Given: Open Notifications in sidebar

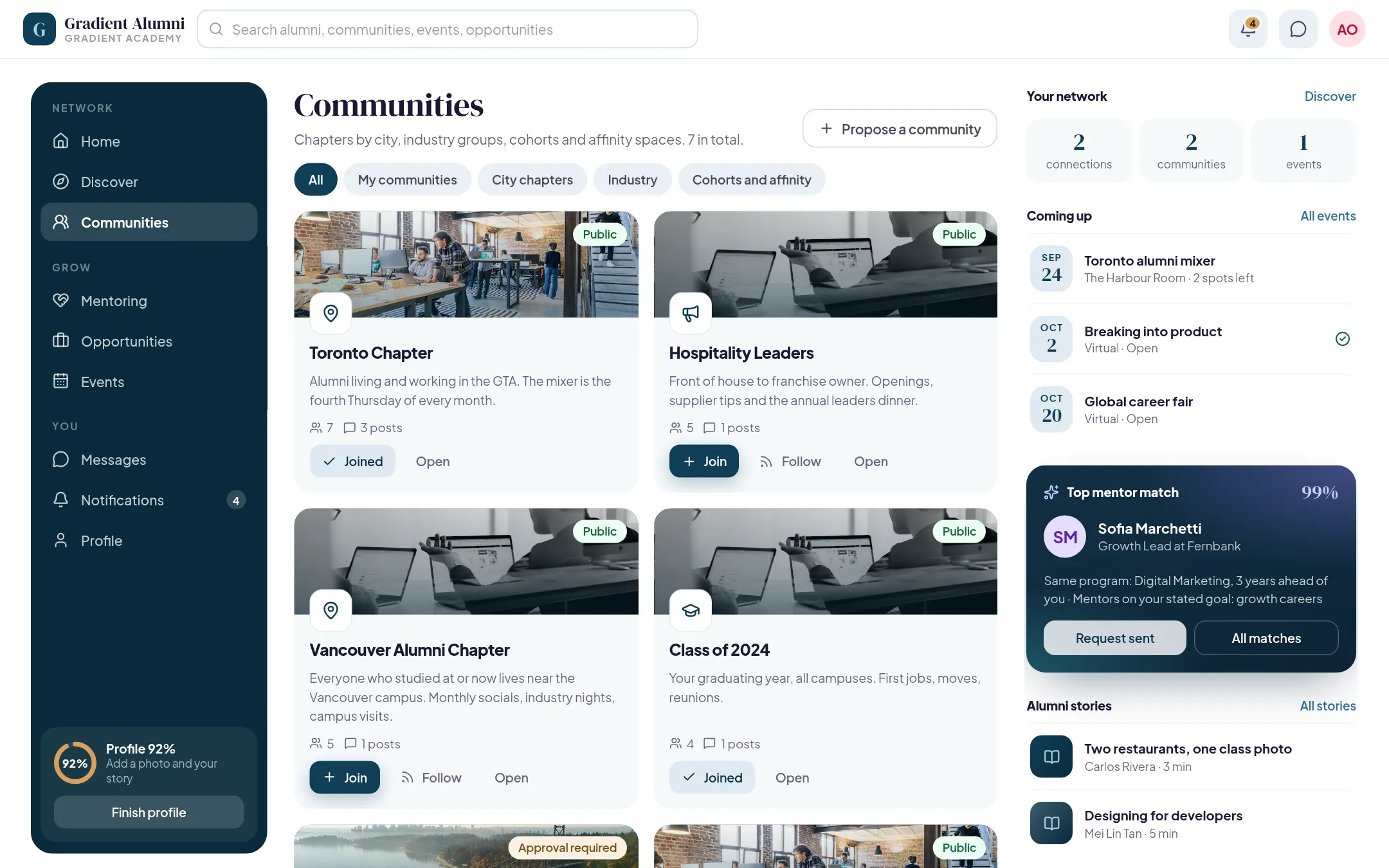Looking at the screenshot, I should [149, 500].
